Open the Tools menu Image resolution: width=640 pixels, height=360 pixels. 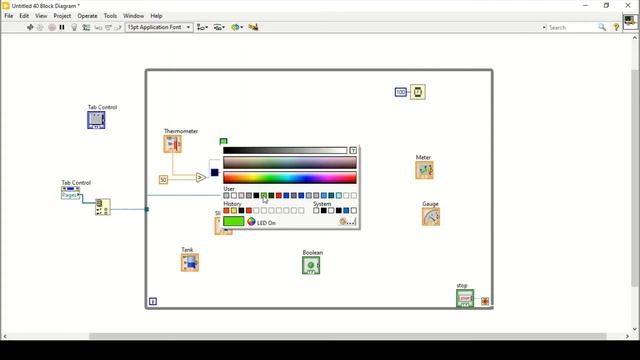110,16
